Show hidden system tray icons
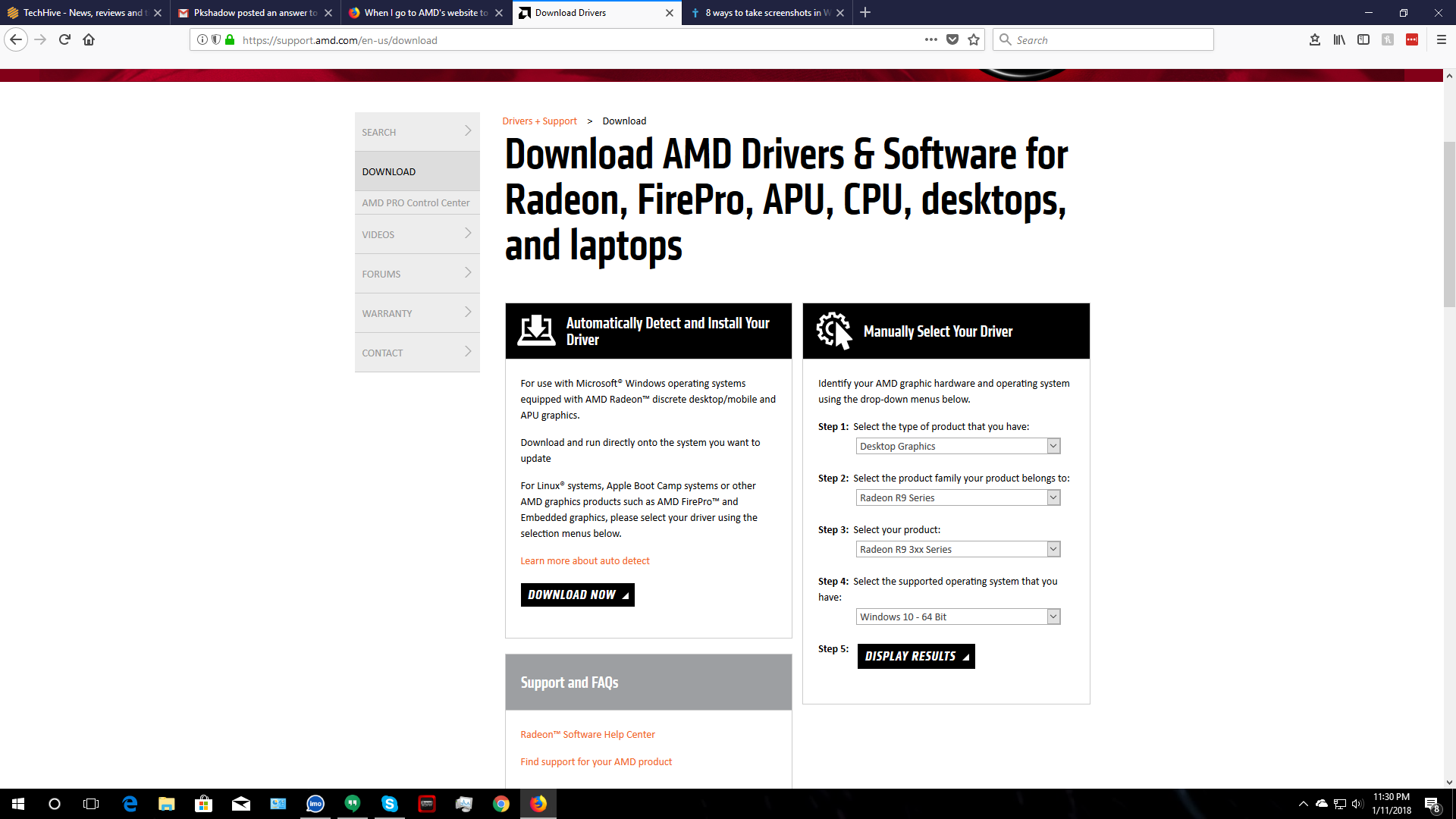This screenshot has height=819, width=1456. tap(1303, 804)
